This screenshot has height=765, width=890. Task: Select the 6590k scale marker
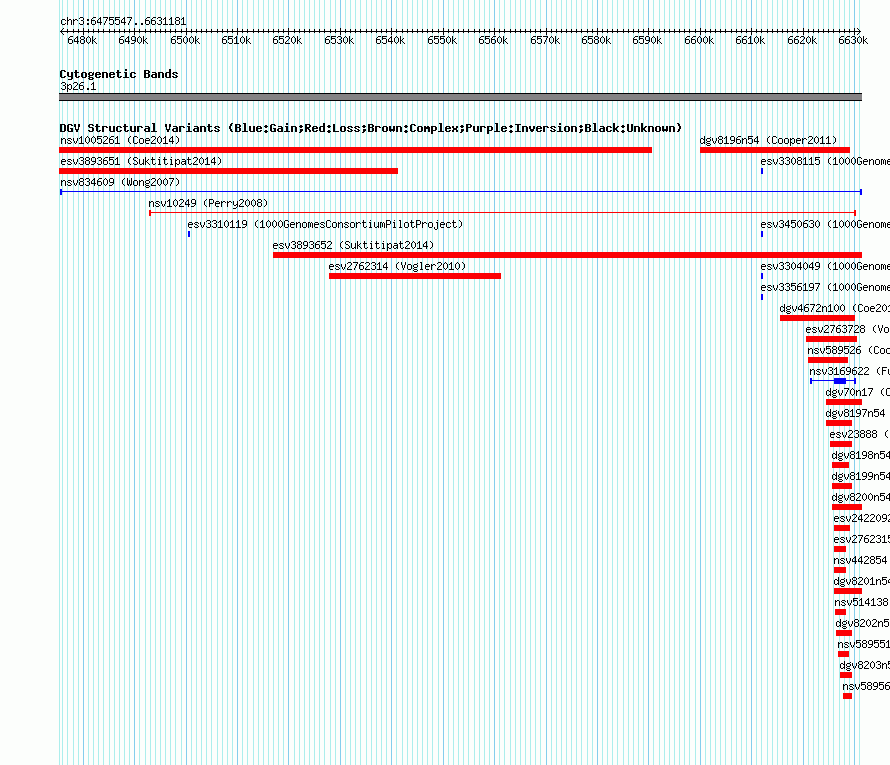(647, 40)
